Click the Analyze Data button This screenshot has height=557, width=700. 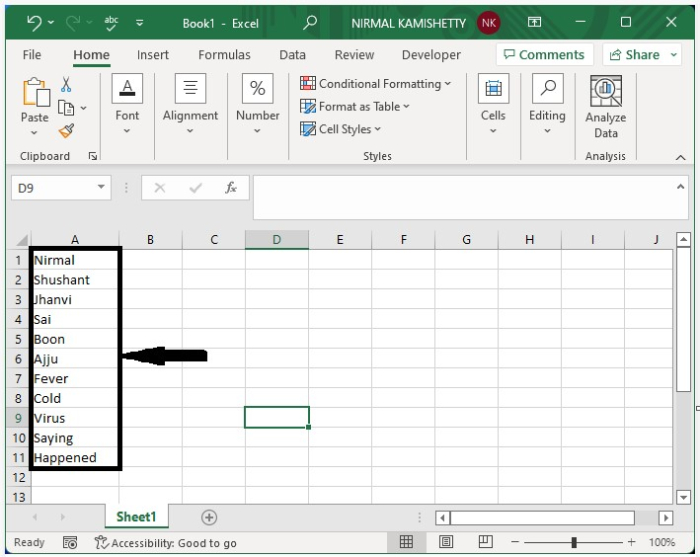click(606, 107)
